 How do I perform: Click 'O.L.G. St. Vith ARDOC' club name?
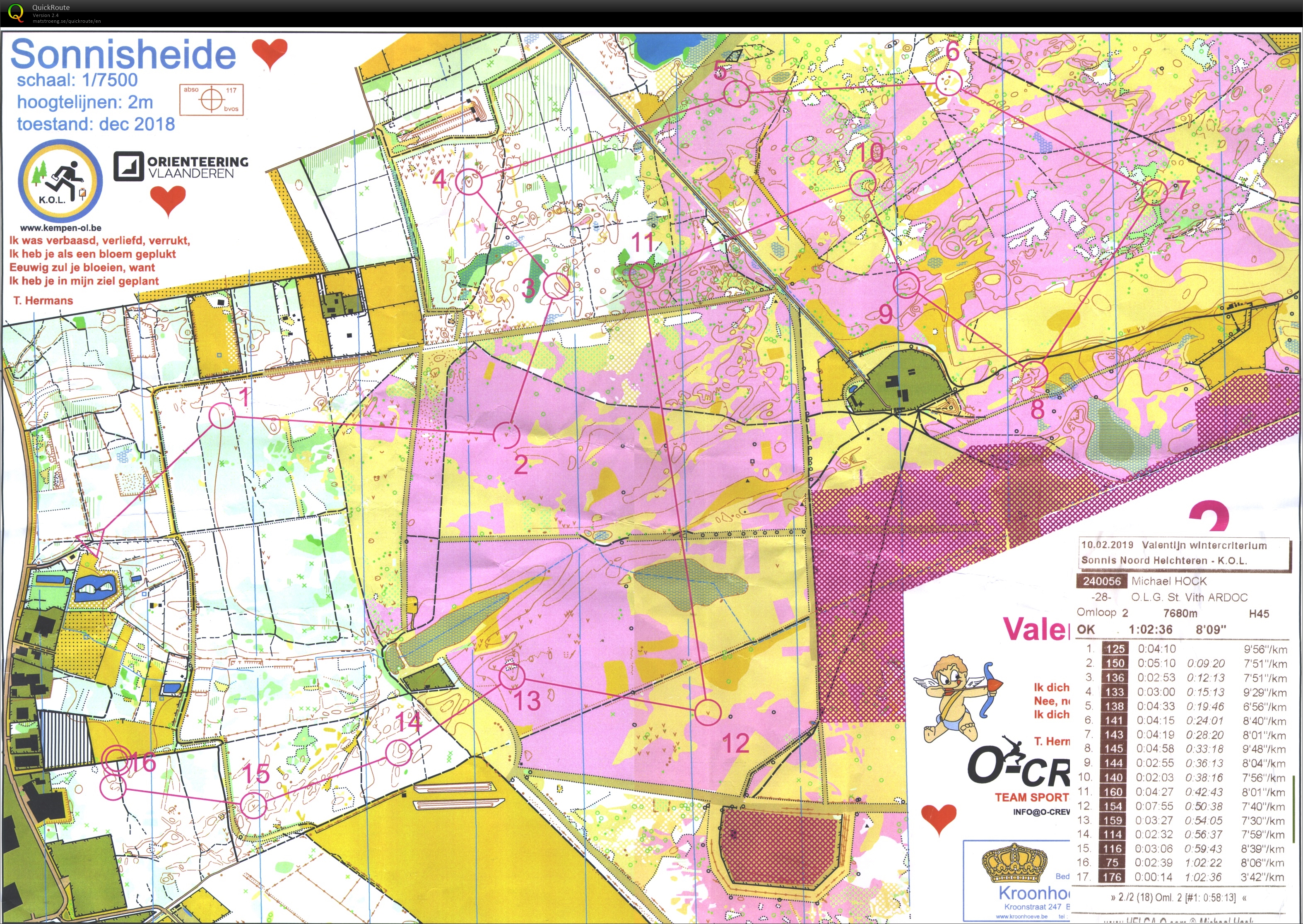pos(1189,597)
